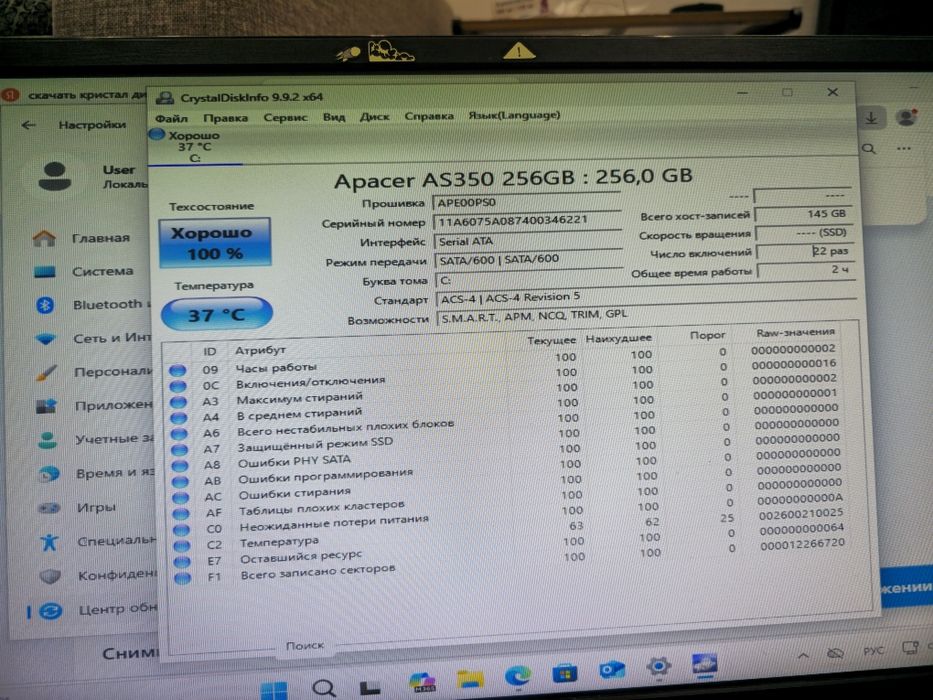933x700 pixels.
Task: Click the Общее время работы 2 ч field
Action: pyautogui.click(x=805, y=270)
